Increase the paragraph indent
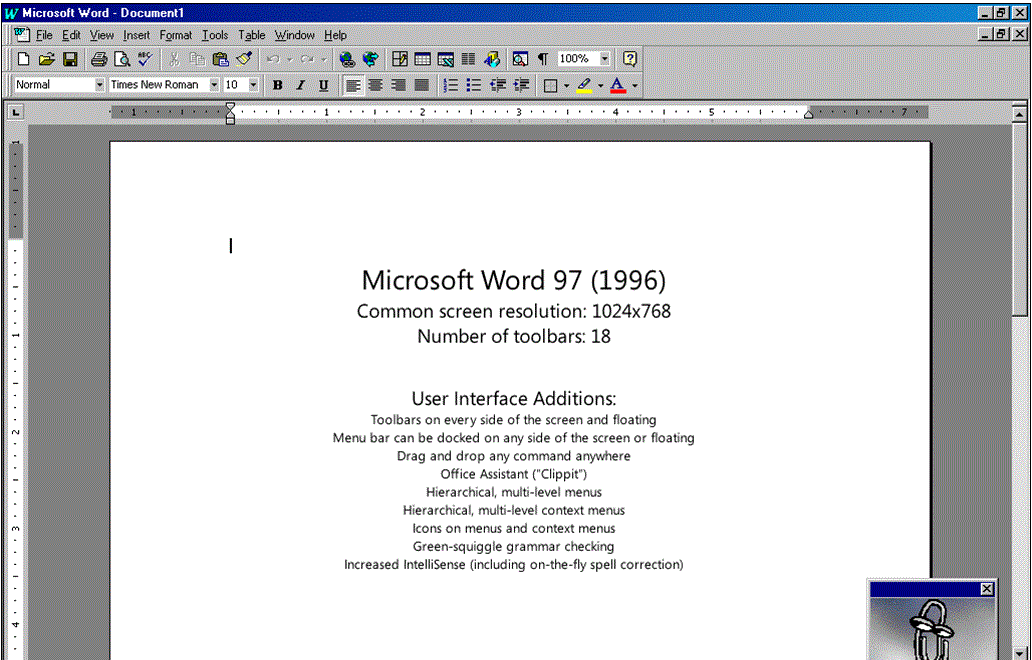 pyautogui.click(x=521, y=85)
